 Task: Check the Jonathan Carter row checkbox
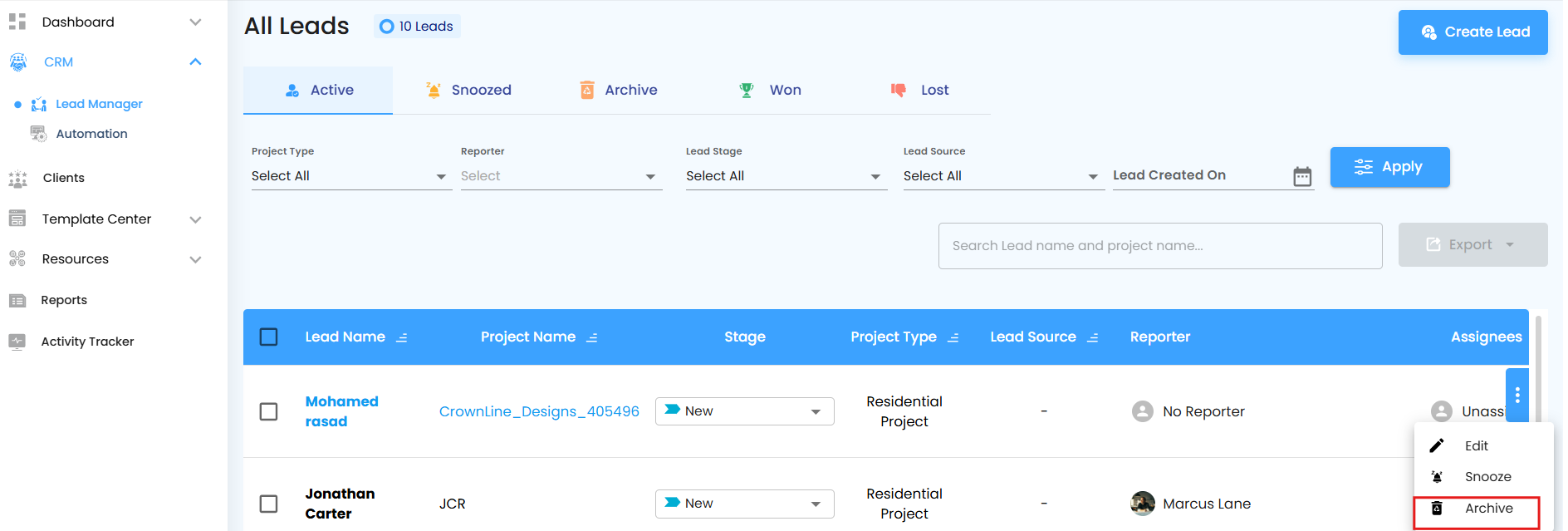pyautogui.click(x=268, y=504)
